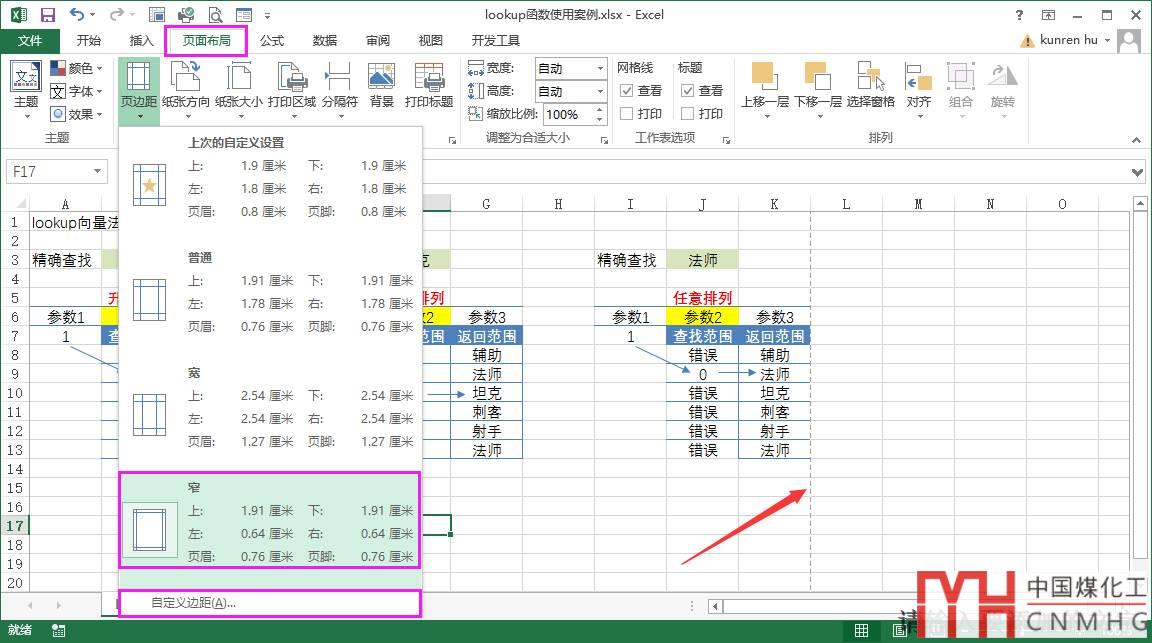This screenshot has width=1152, height=643.
Task: Click 自定义边距(A)... custom margins option
Action: (x=193, y=603)
